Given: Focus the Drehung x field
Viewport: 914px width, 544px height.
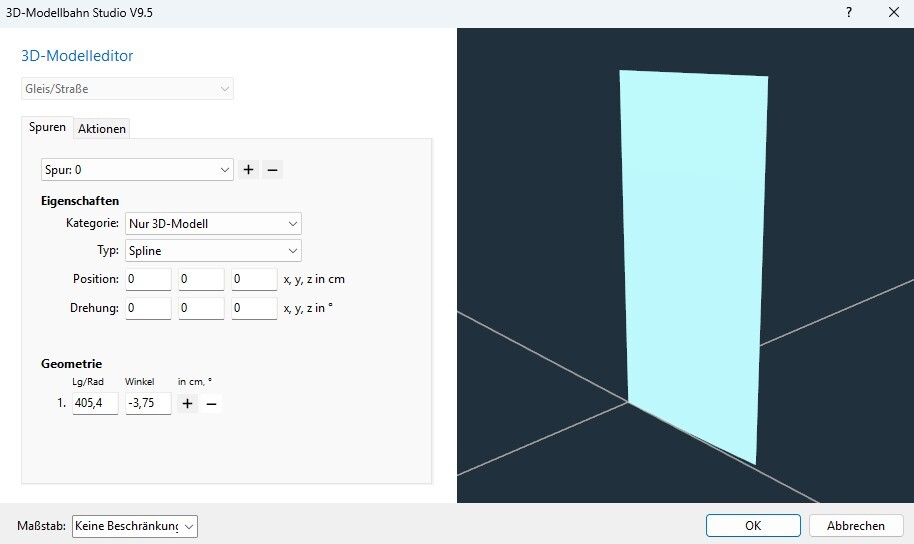Looking at the screenshot, I should [148, 308].
